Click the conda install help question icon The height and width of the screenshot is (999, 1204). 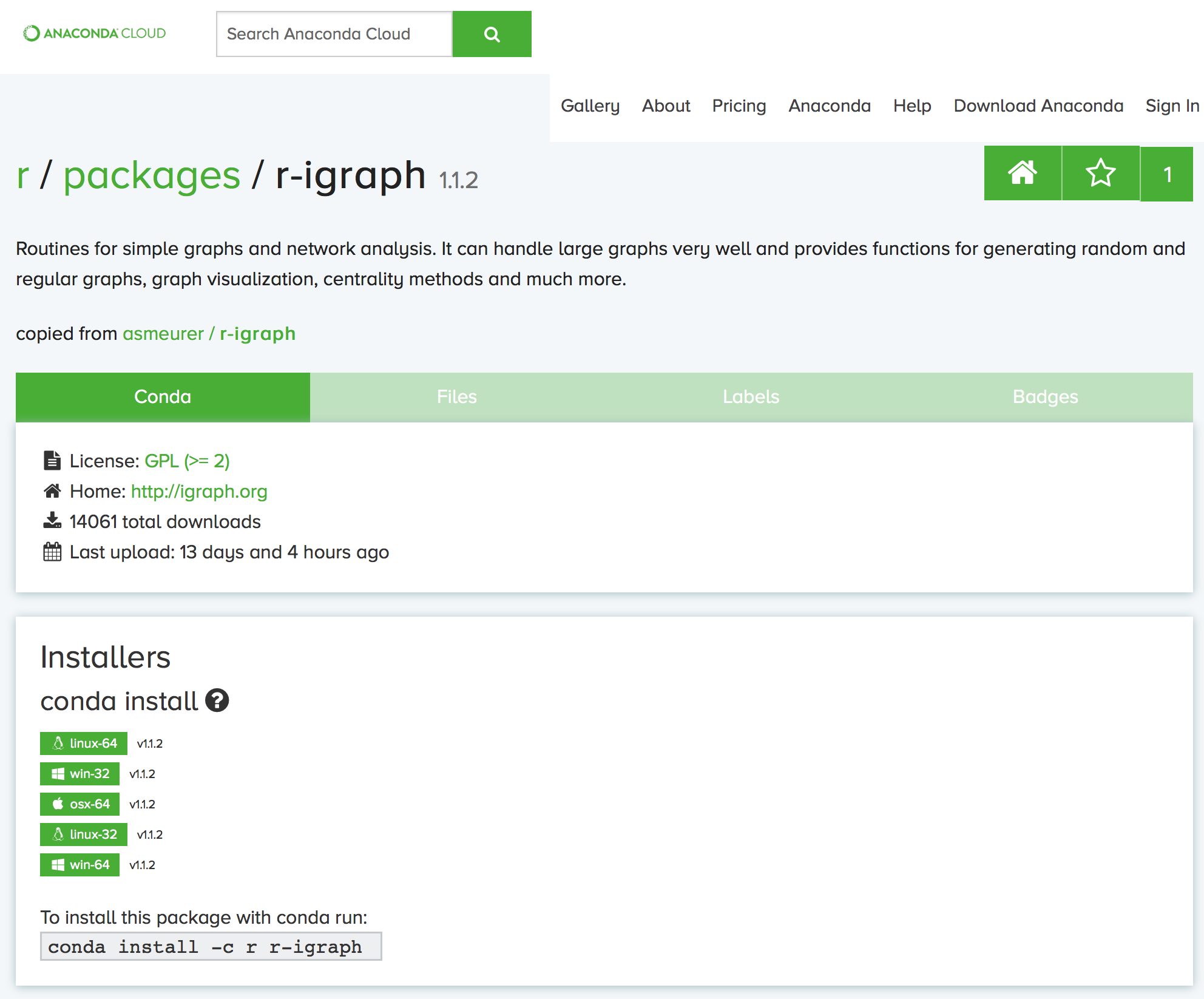tap(217, 700)
